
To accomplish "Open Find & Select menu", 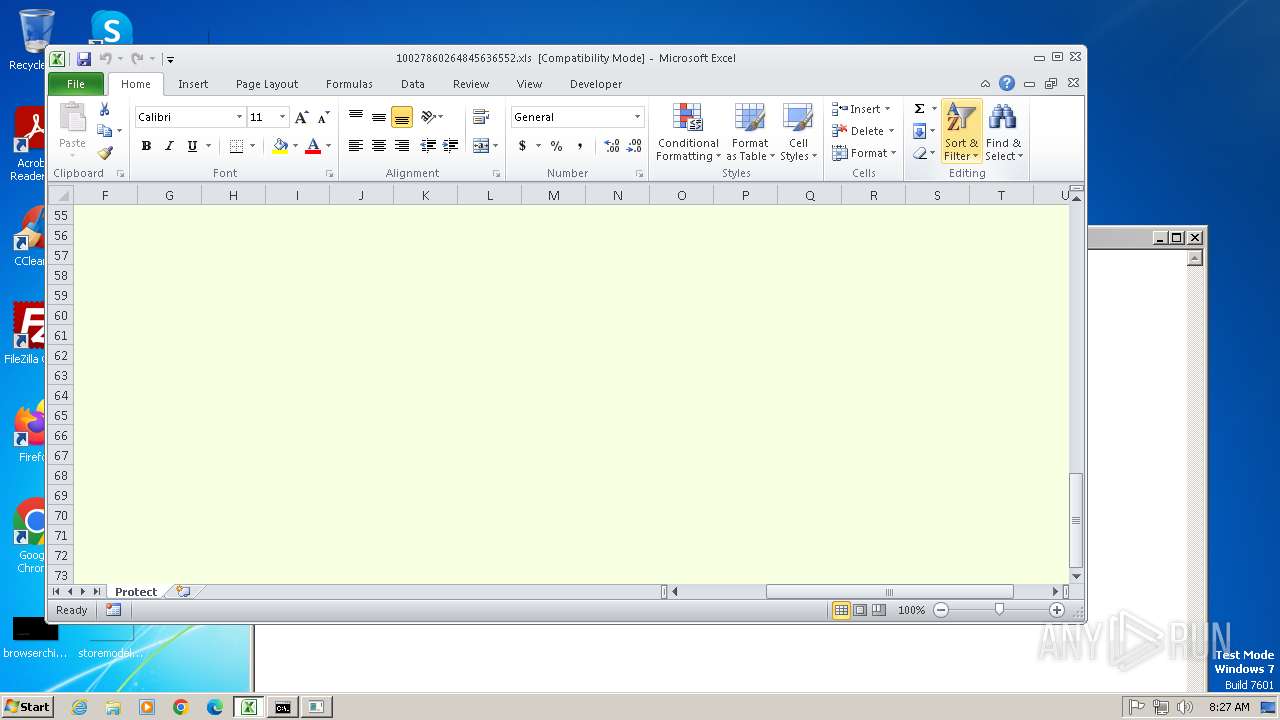I will (x=1003, y=132).
